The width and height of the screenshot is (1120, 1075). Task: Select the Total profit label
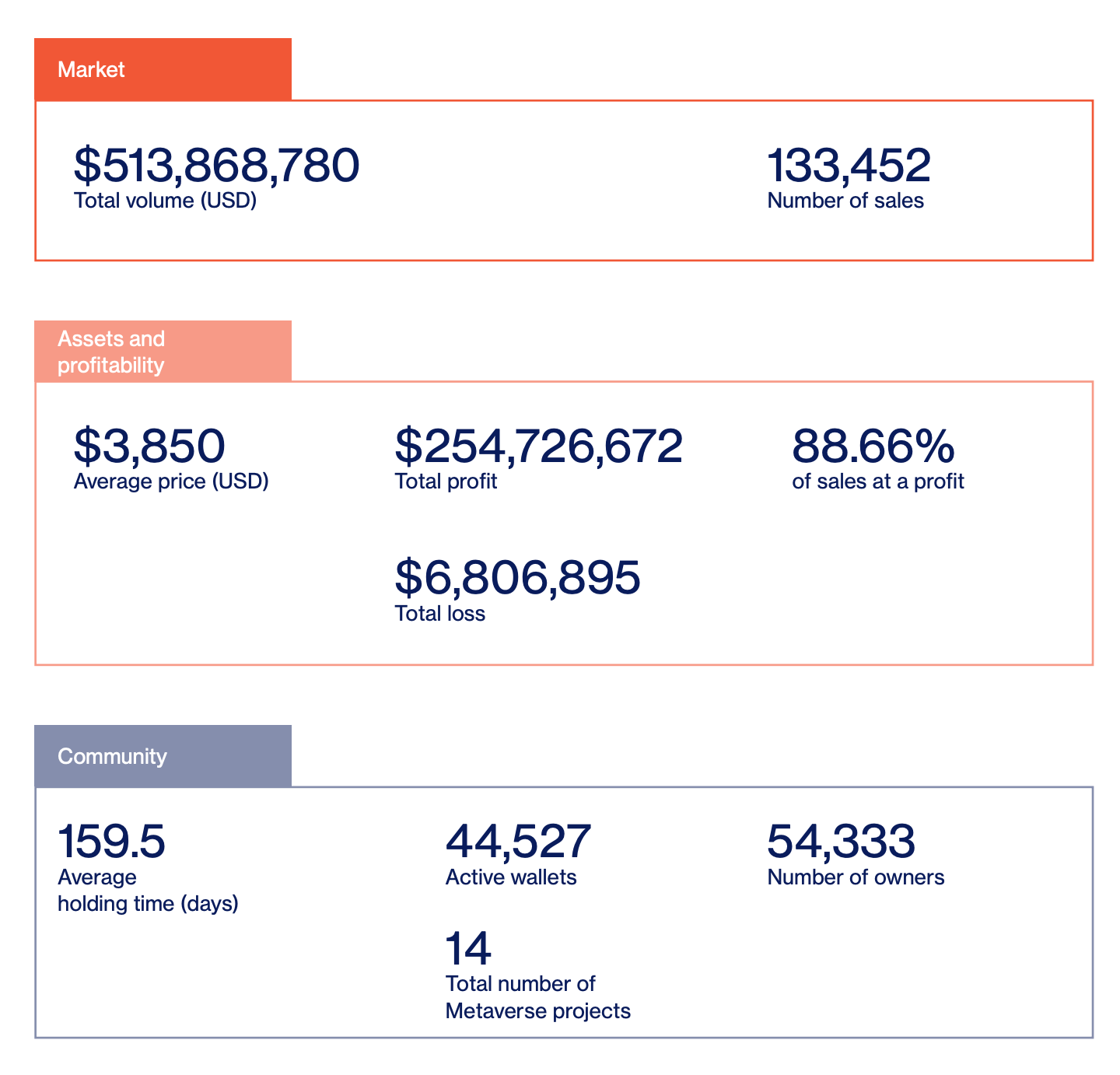click(x=446, y=481)
